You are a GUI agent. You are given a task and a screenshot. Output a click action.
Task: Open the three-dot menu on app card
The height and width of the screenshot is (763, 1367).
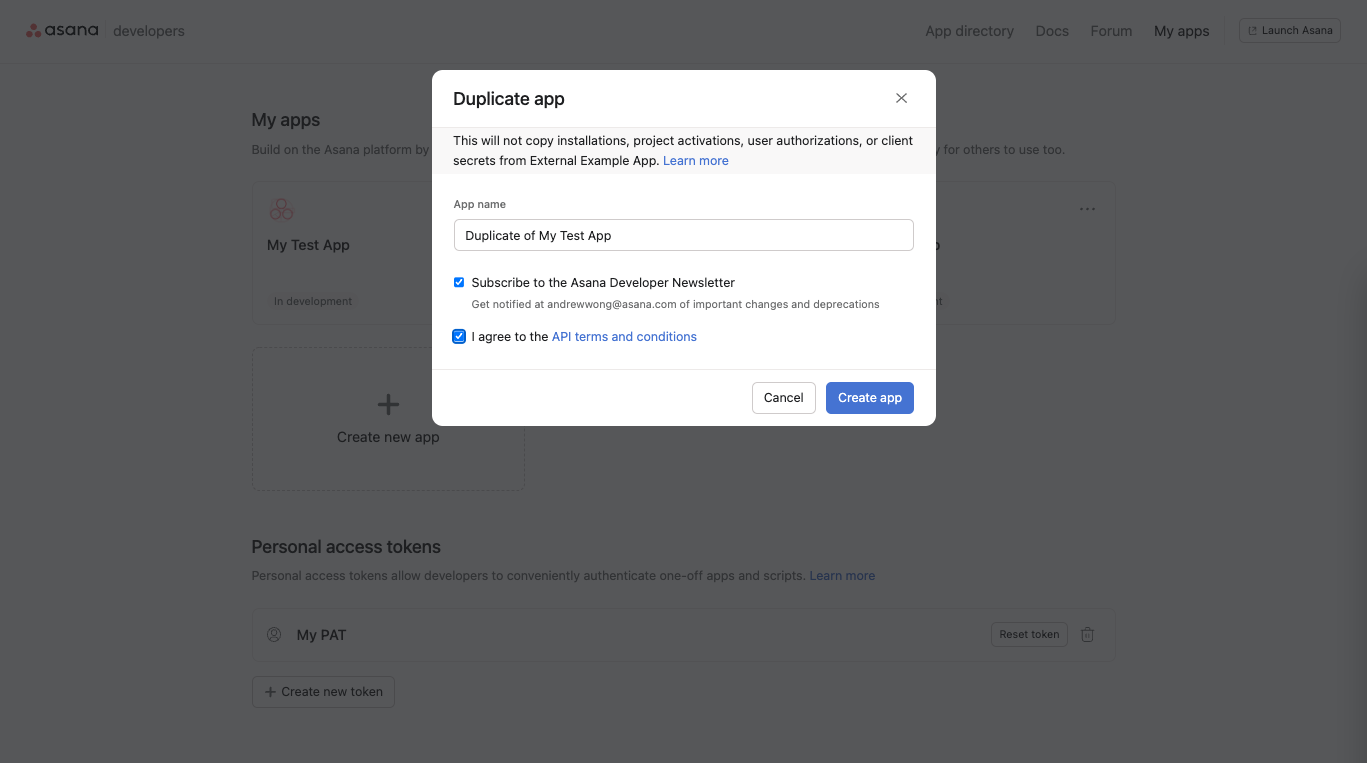coord(1087,209)
